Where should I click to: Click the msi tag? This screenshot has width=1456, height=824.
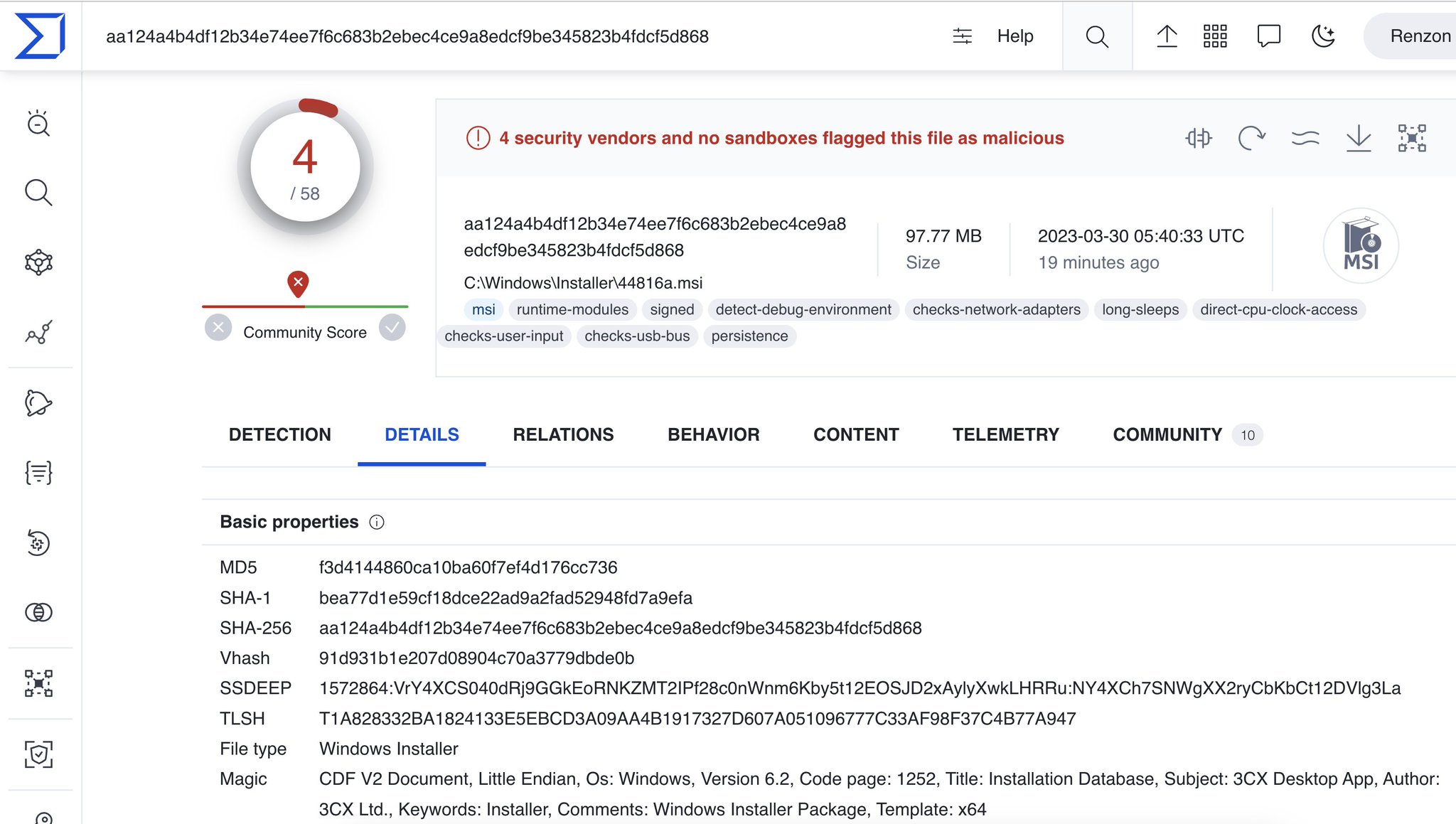tap(483, 309)
